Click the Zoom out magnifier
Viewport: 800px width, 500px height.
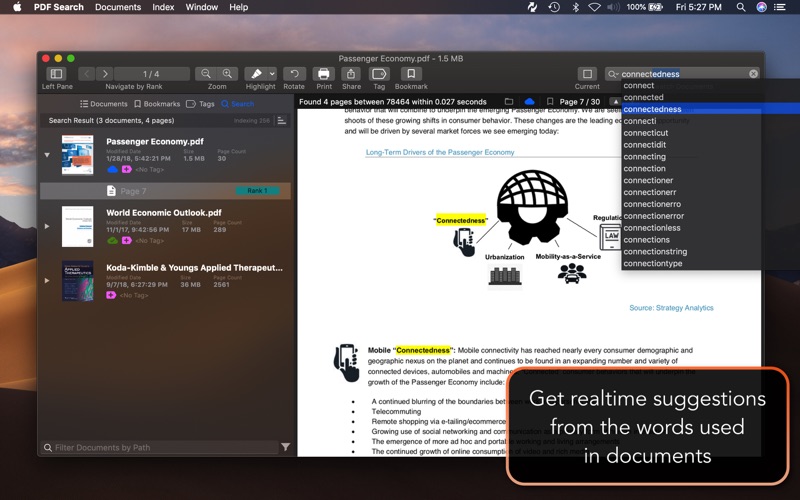coord(206,74)
